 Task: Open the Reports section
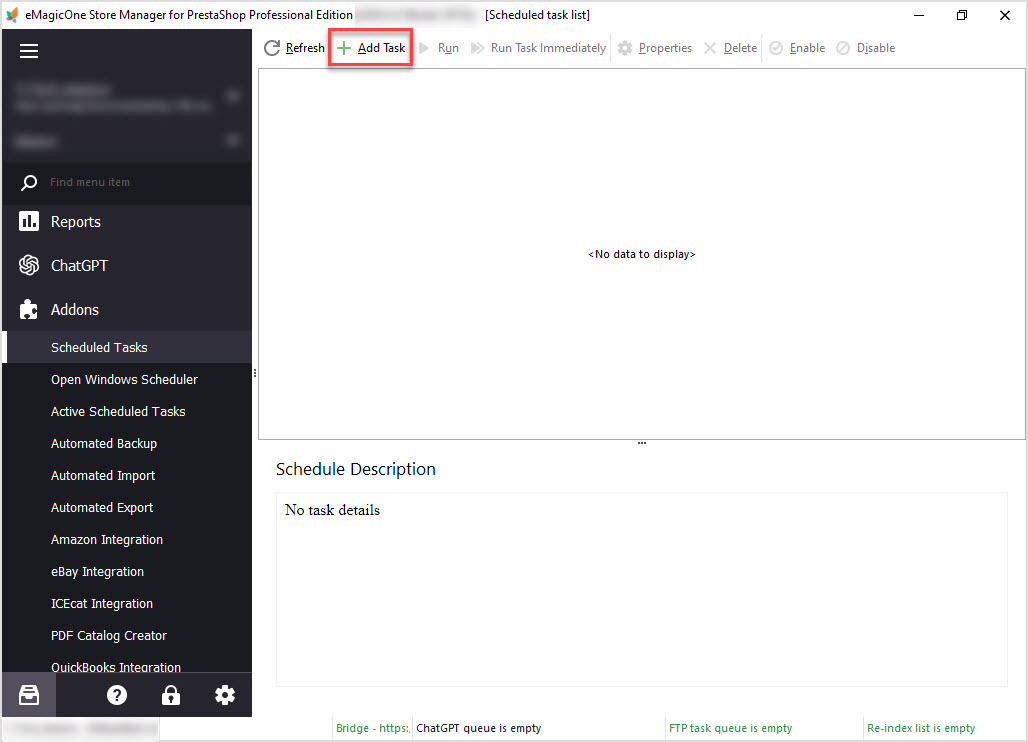pyautogui.click(x=127, y=222)
